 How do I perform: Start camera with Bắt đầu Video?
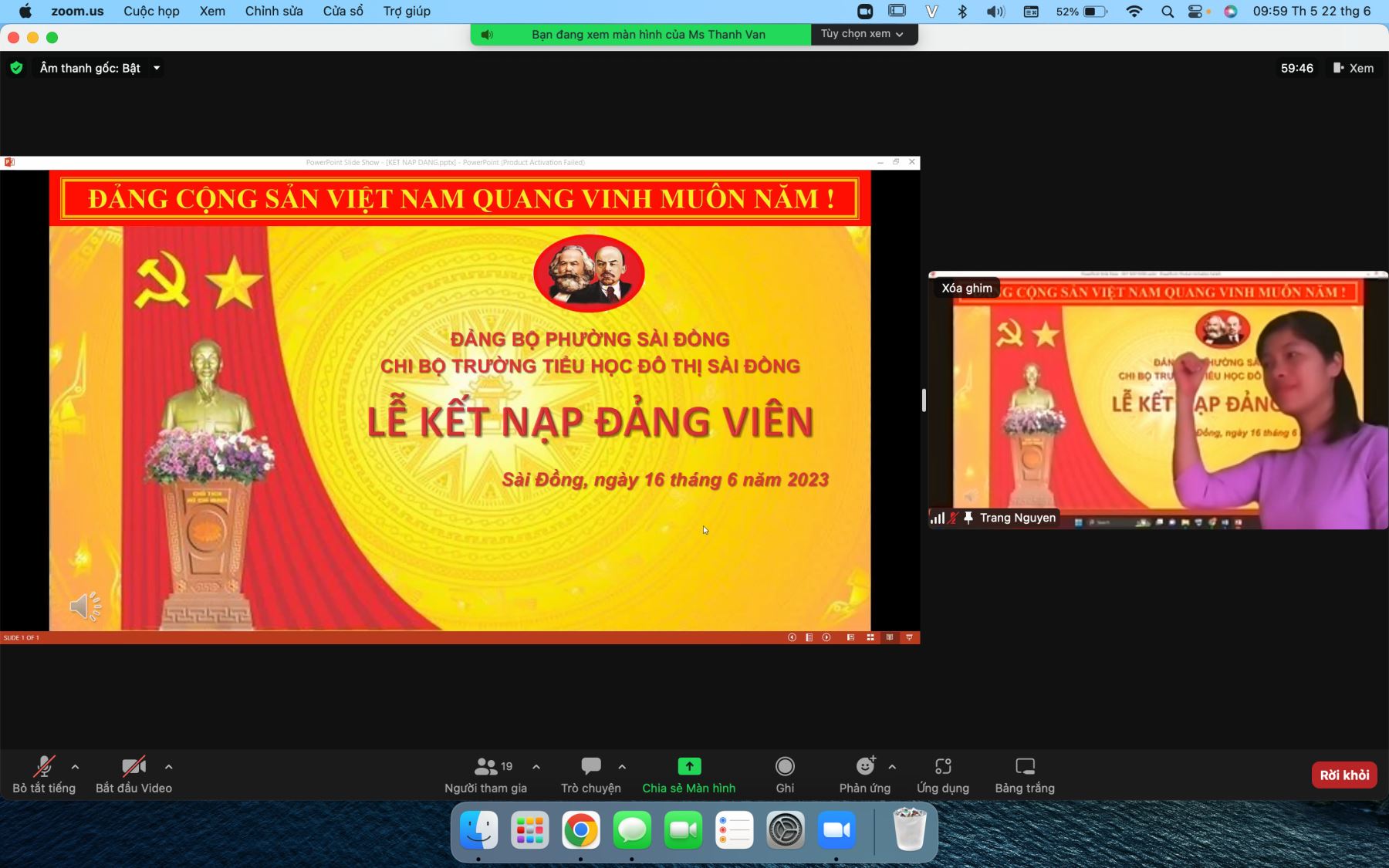tap(133, 766)
